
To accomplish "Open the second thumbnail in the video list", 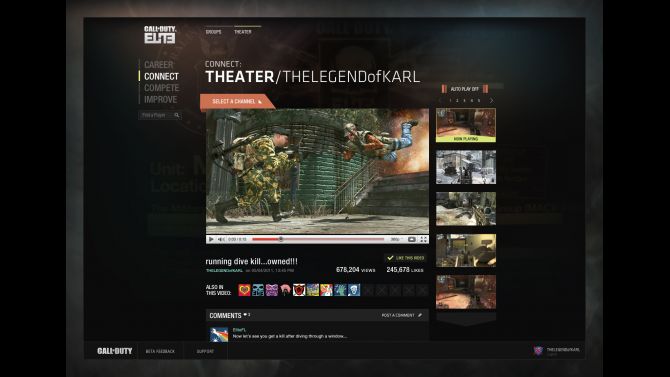I will [x=466, y=167].
